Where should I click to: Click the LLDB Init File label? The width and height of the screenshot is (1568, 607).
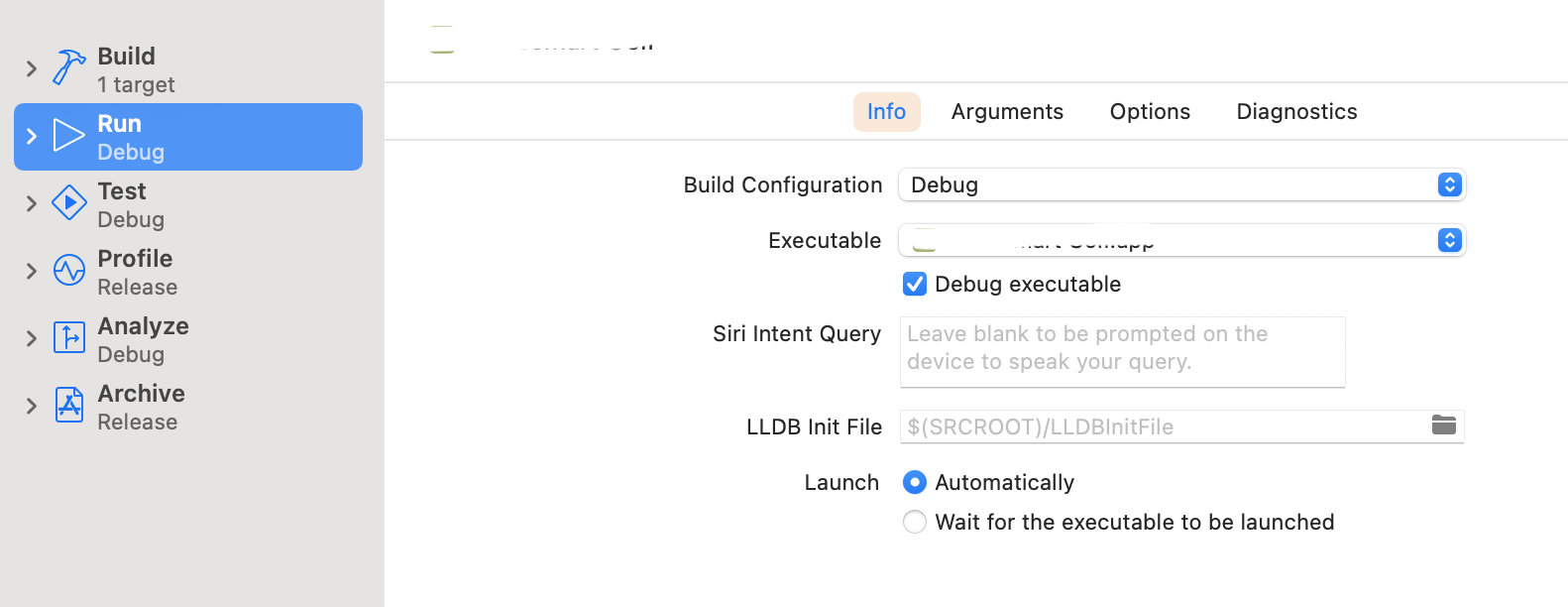click(x=814, y=427)
